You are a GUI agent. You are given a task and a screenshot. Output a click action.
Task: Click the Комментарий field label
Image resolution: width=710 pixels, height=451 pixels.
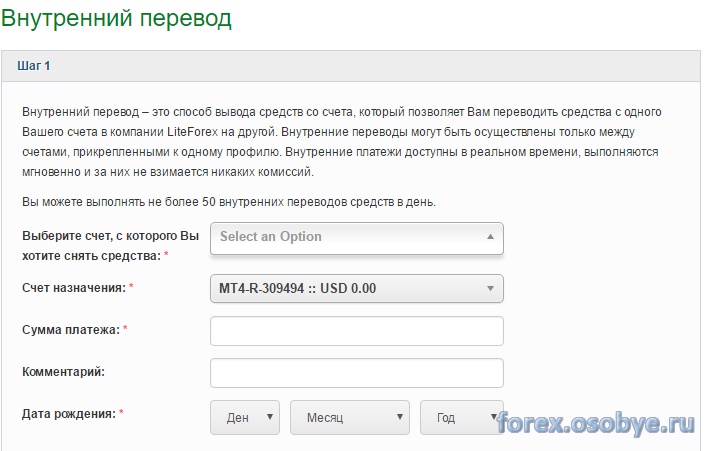pos(63,371)
